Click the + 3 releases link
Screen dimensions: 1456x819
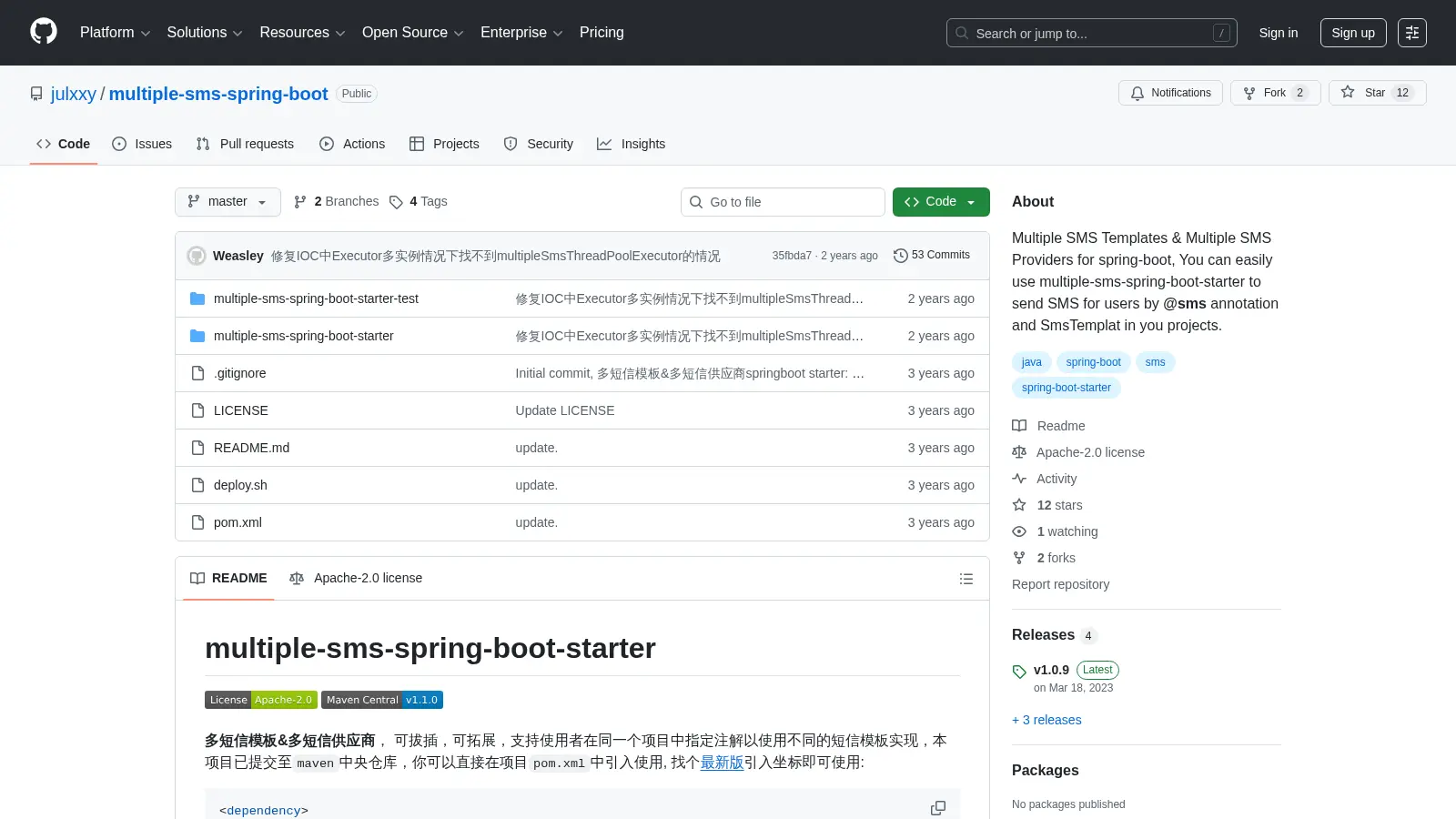(x=1046, y=720)
